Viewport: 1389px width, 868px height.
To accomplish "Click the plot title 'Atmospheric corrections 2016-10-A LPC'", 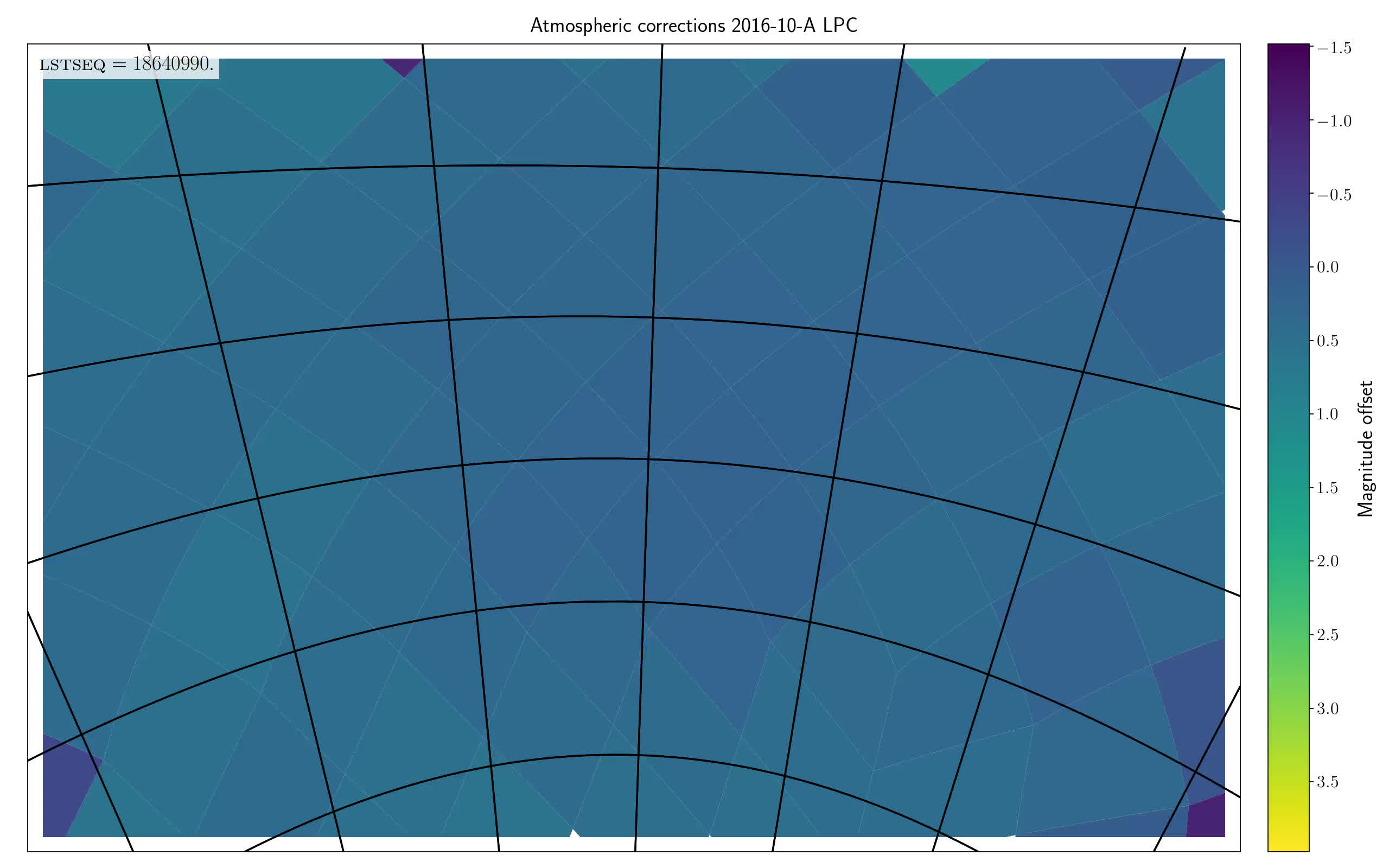I will tap(693, 26).
